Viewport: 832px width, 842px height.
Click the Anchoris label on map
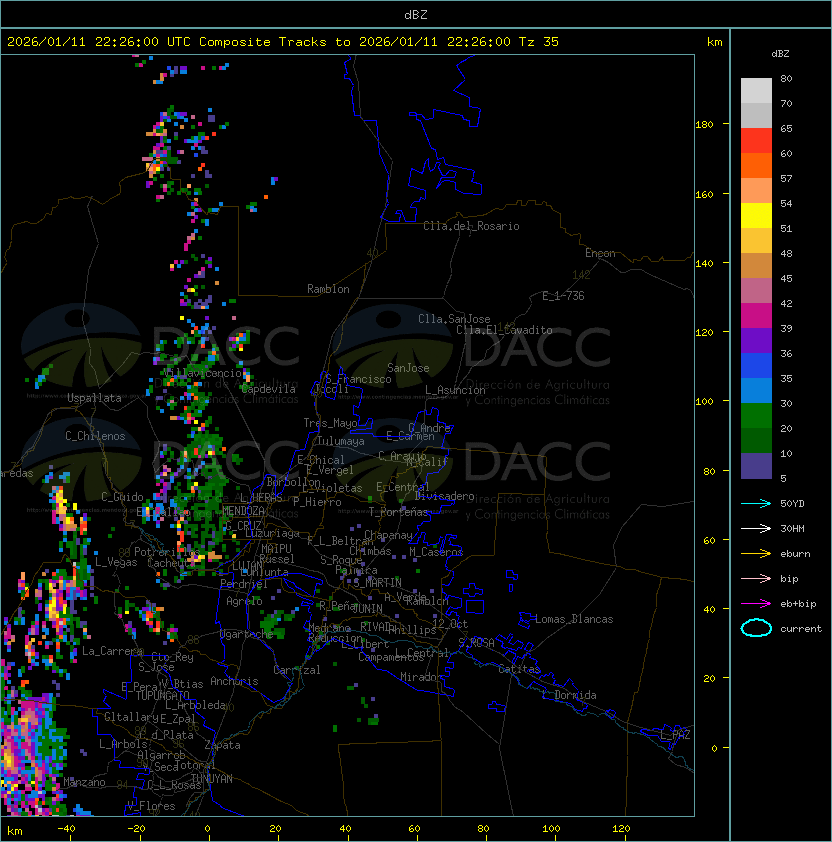pyautogui.click(x=234, y=681)
